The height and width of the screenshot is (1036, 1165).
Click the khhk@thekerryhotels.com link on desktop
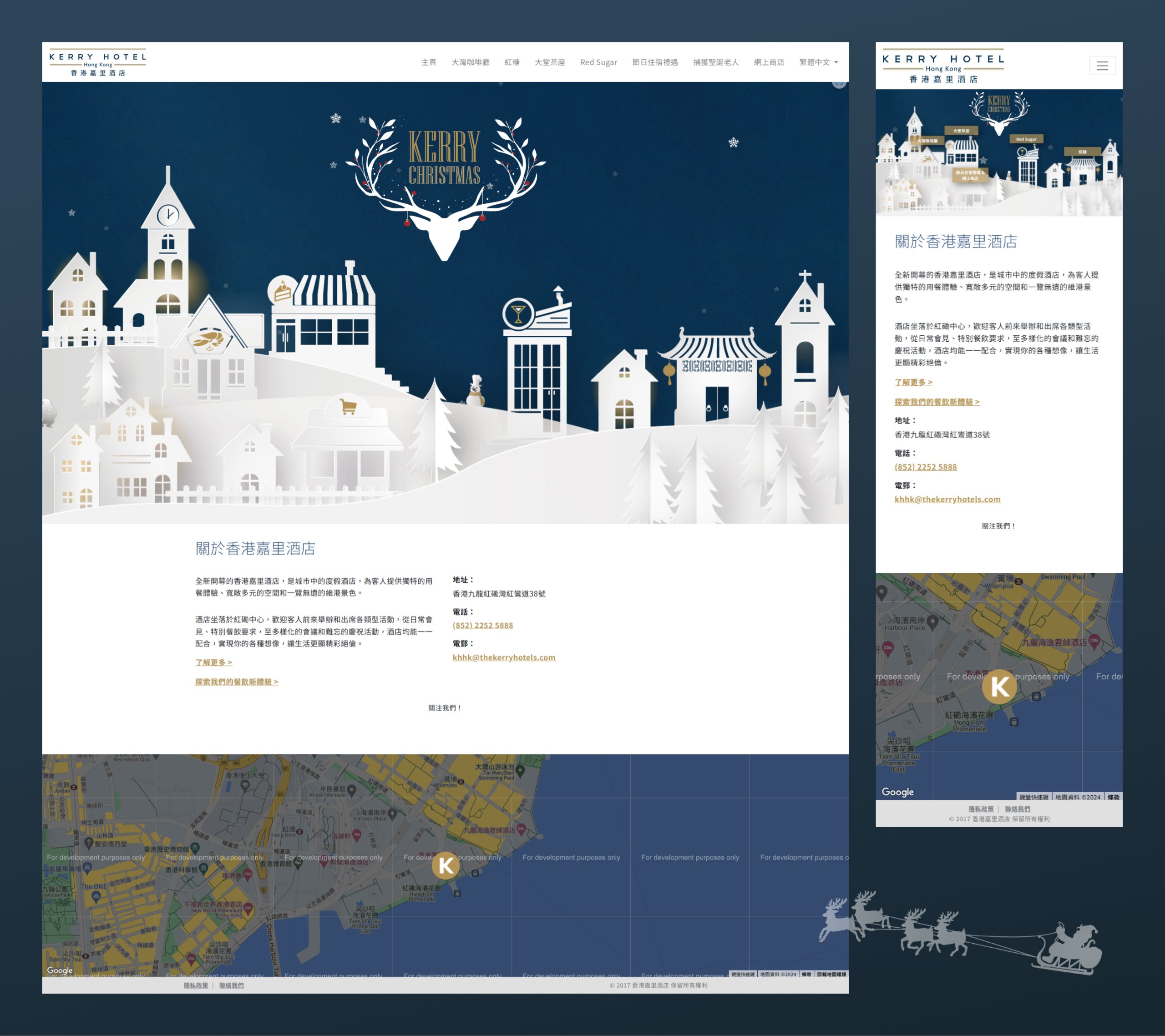click(x=504, y=657)
